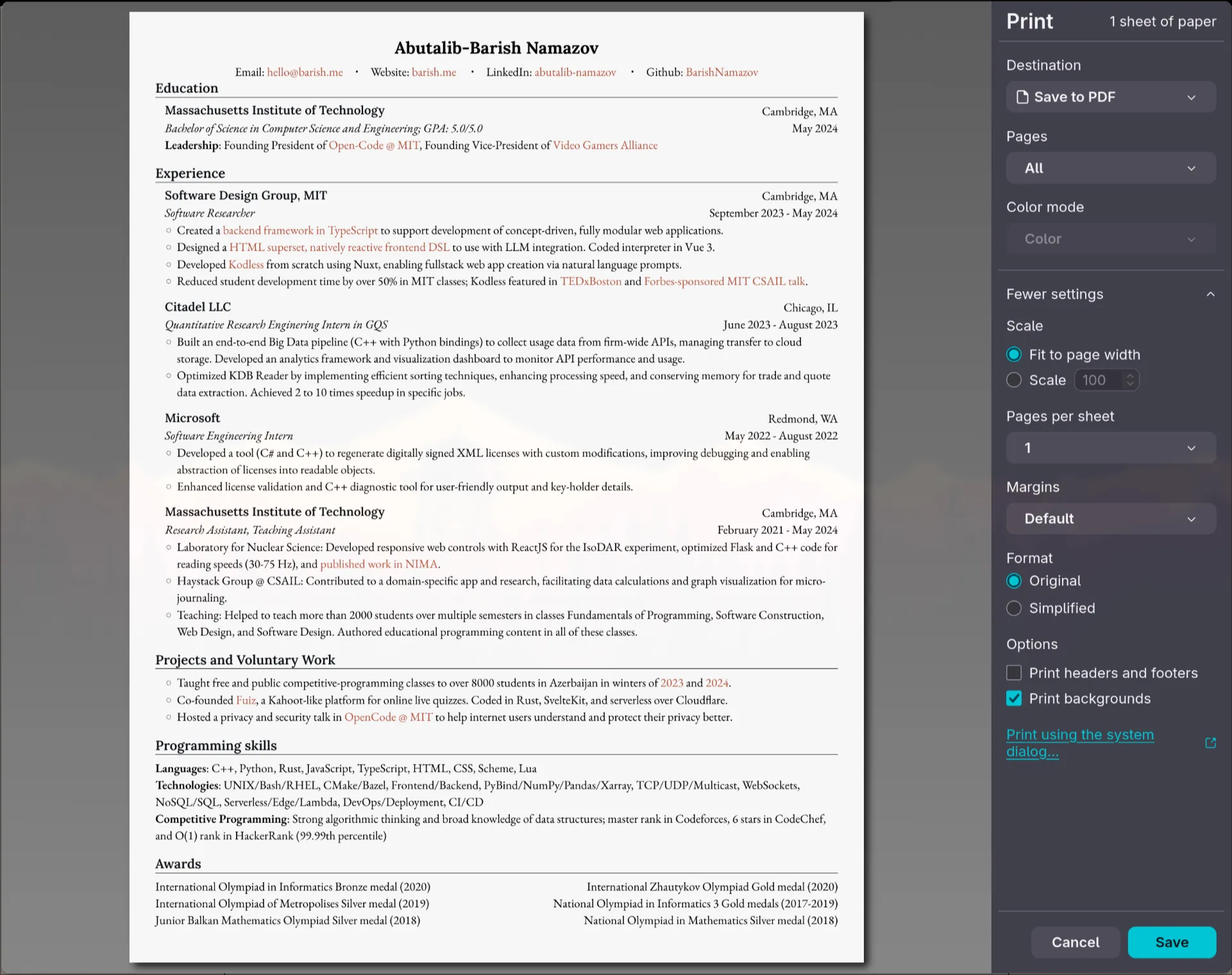Screen dimensions: 1232x975
Task: Uncheck Print backgrounds
Action: pyautogui.click(x=1014, y=698)
